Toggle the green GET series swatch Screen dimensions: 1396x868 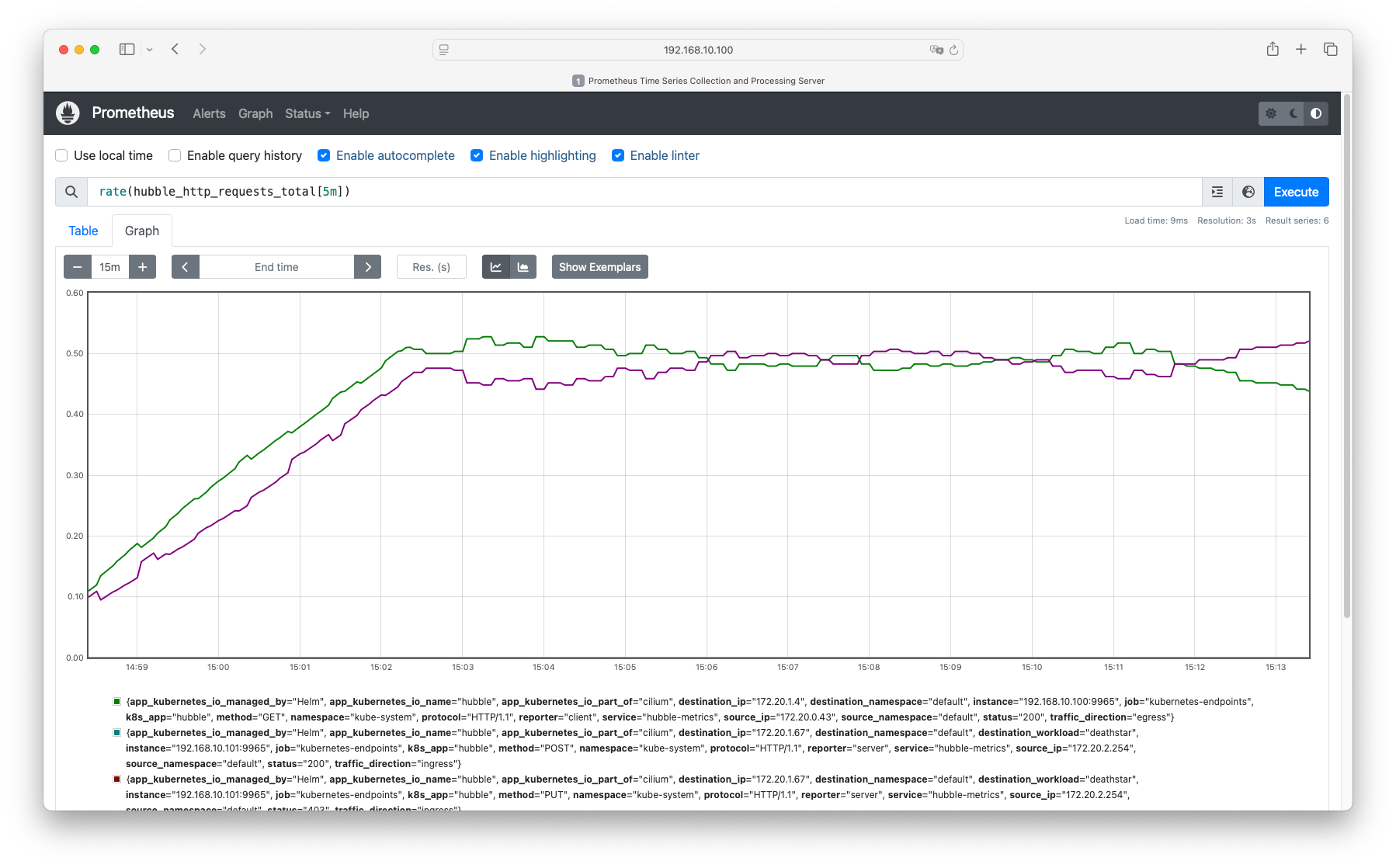117,702
